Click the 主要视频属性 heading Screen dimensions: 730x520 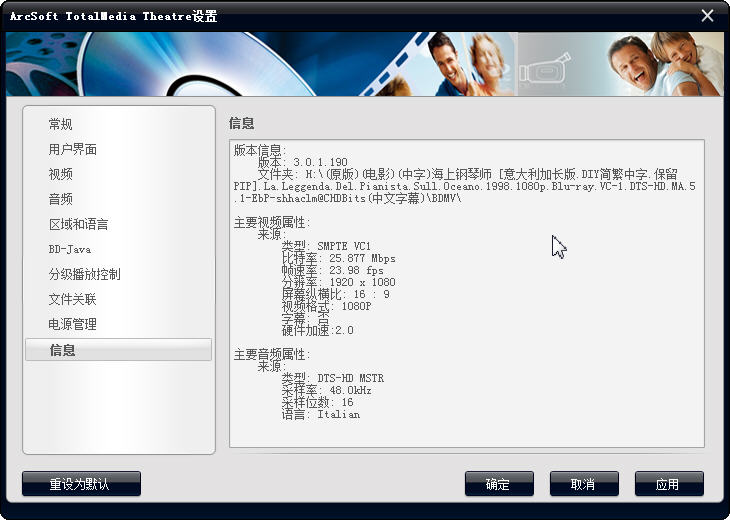271,223
